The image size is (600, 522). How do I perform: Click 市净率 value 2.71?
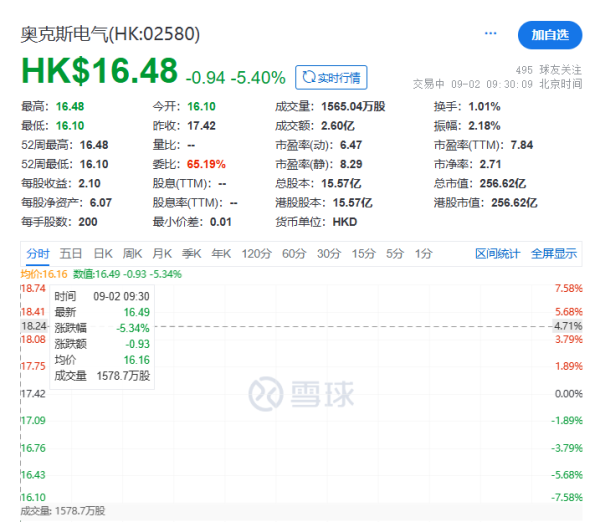click(490, 164)
